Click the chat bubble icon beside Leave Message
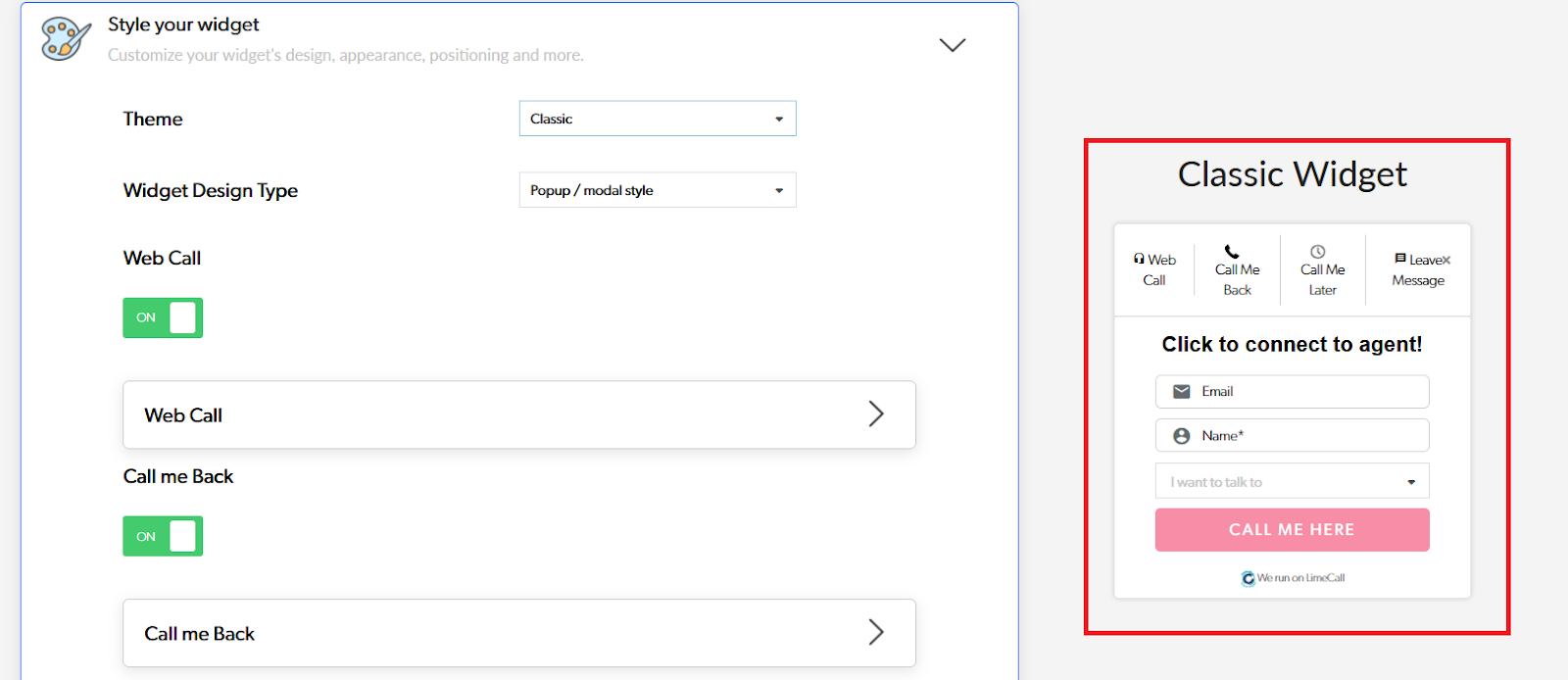Screen dimensions: 1568x680 point(1400,259)
